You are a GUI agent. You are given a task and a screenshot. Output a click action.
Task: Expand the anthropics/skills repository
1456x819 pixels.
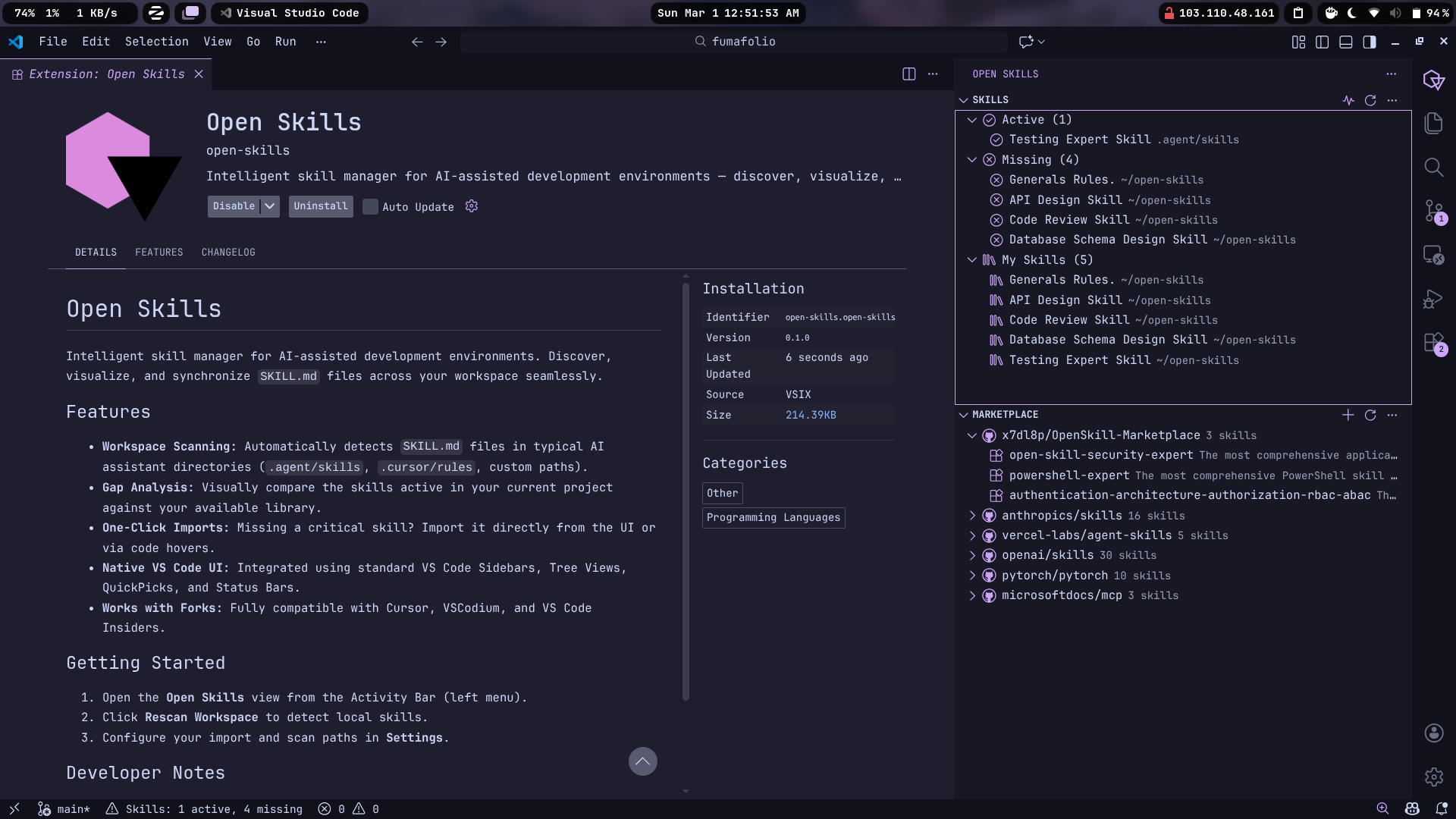pos(972,516)
